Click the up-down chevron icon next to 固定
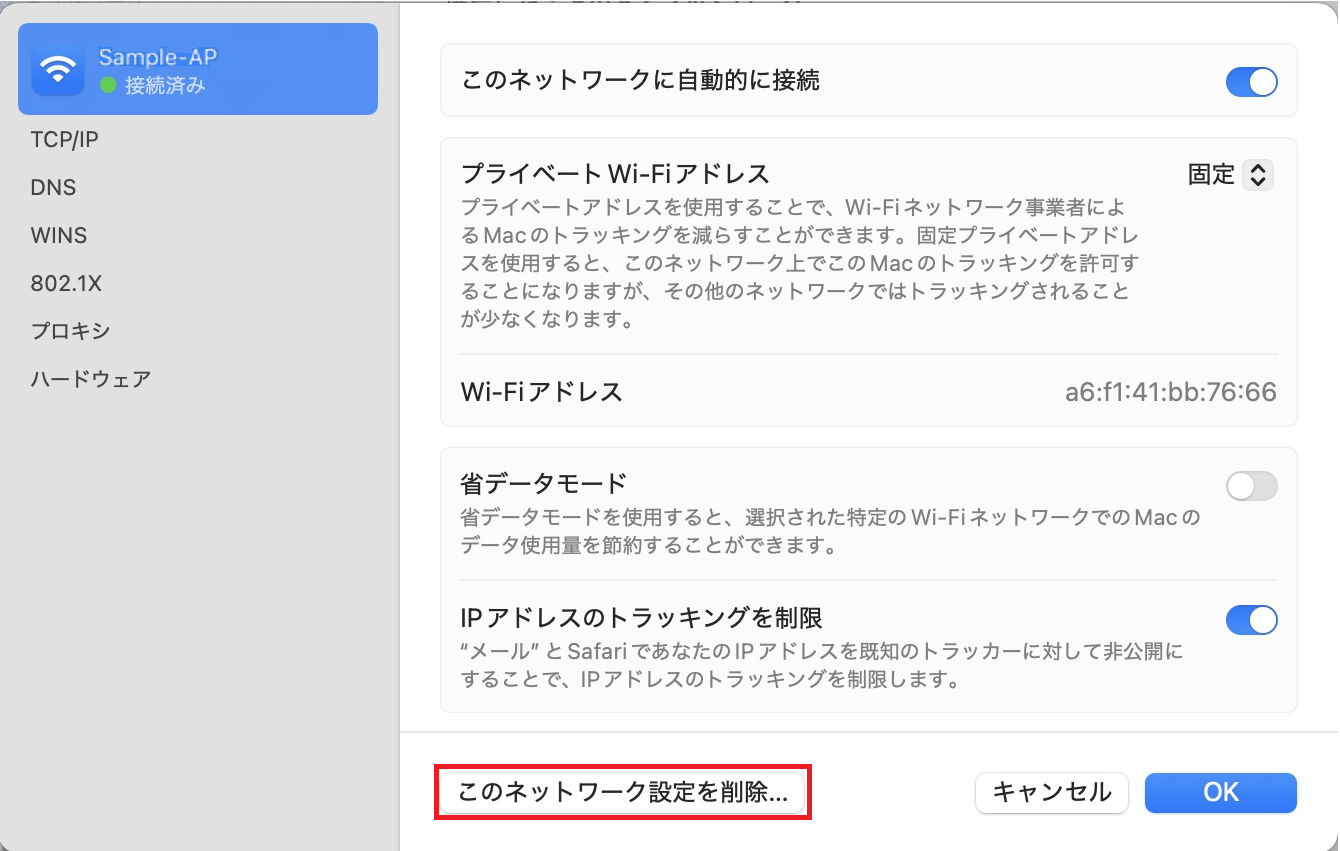The width and height of the screenshot is (1340, 851). 1258,175
